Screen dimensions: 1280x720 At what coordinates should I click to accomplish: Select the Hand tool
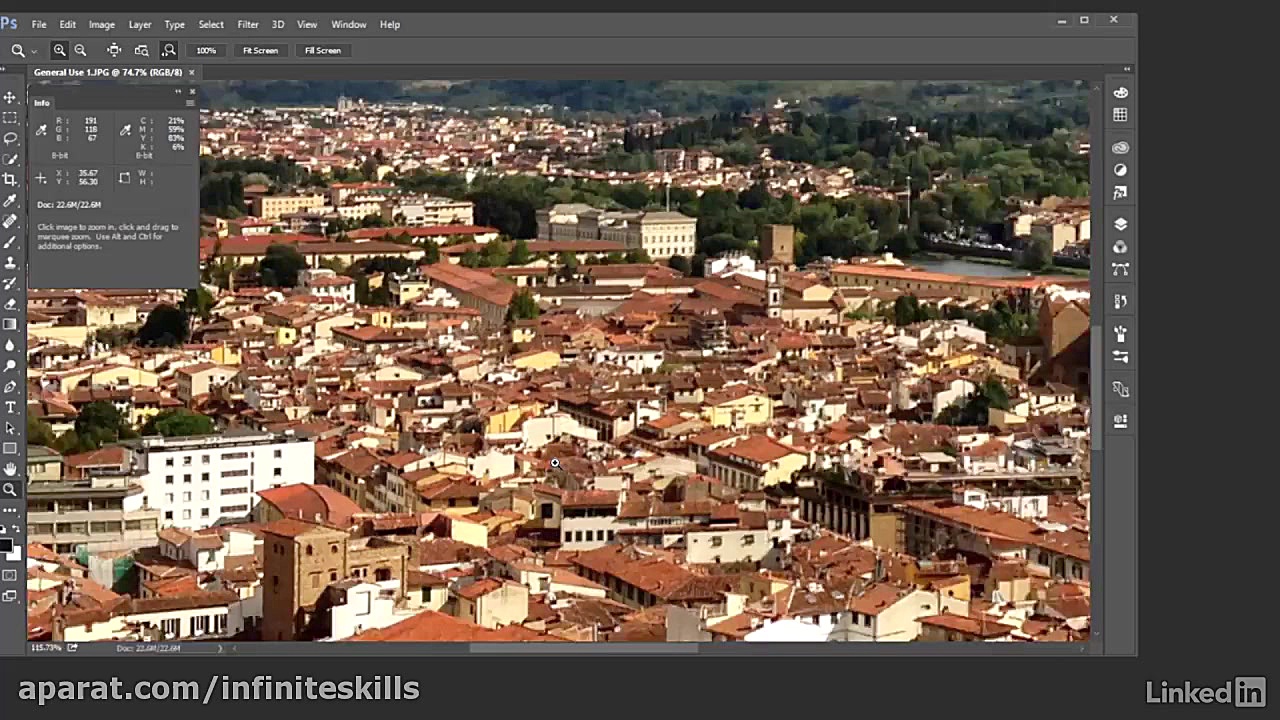click(x=10, y=469)
